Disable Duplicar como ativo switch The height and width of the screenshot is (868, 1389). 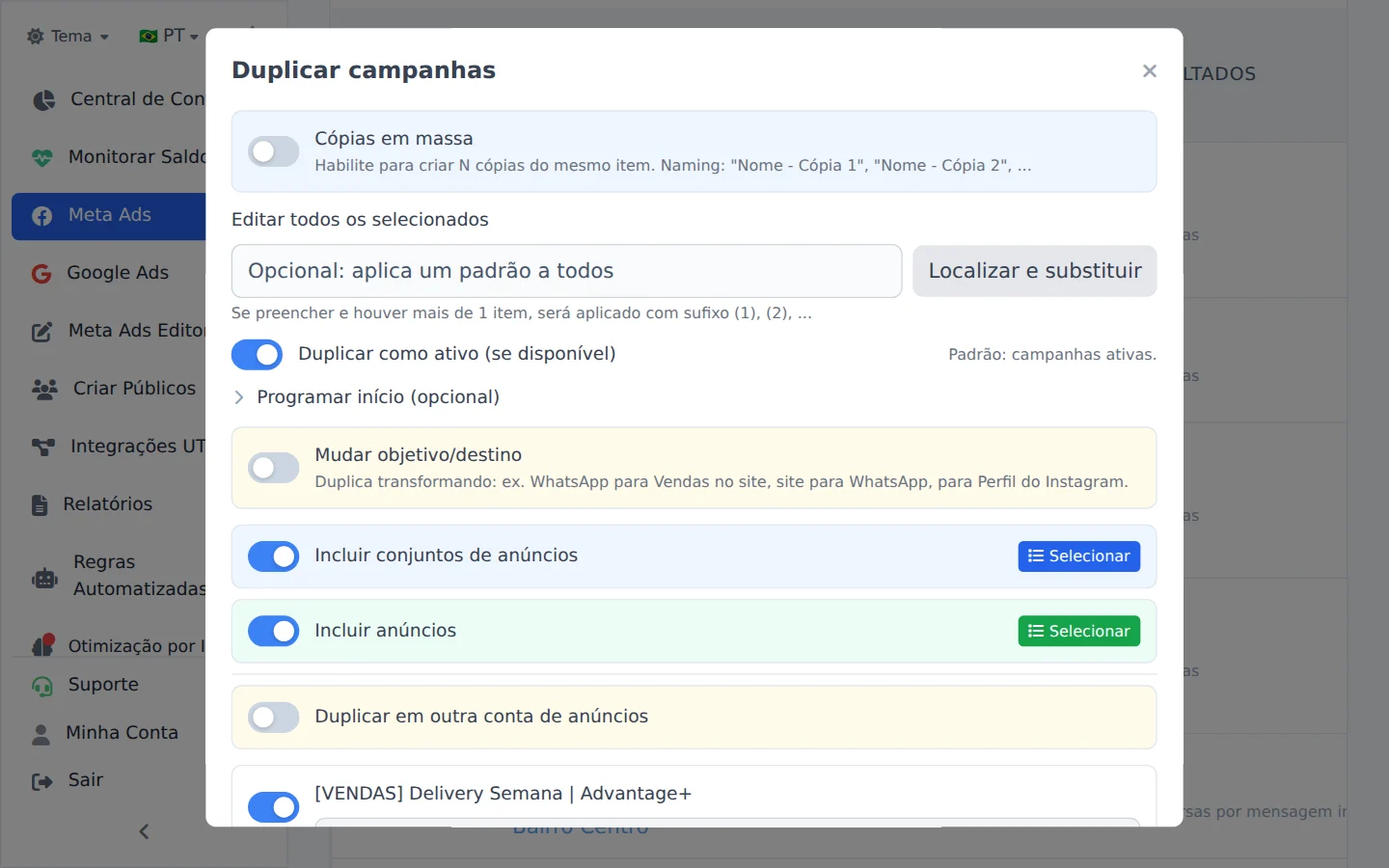[x=257, y=355]
